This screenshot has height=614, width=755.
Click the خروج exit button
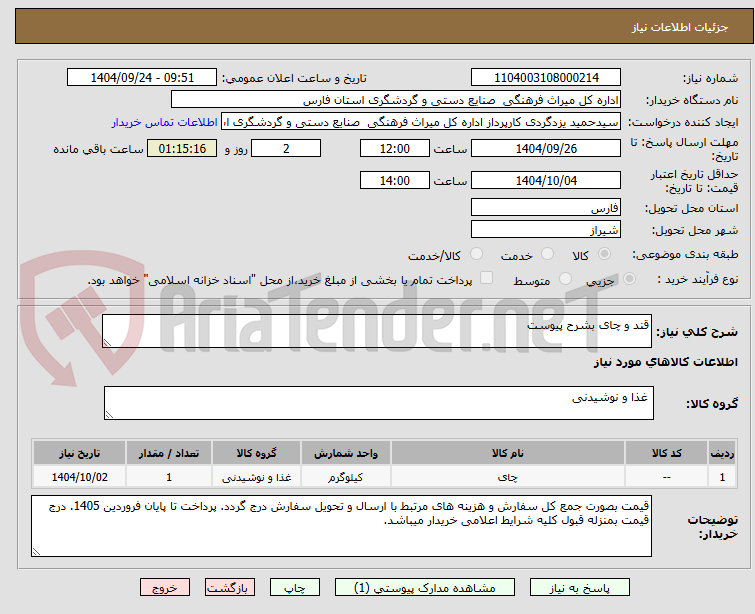(x=165, y=588)
